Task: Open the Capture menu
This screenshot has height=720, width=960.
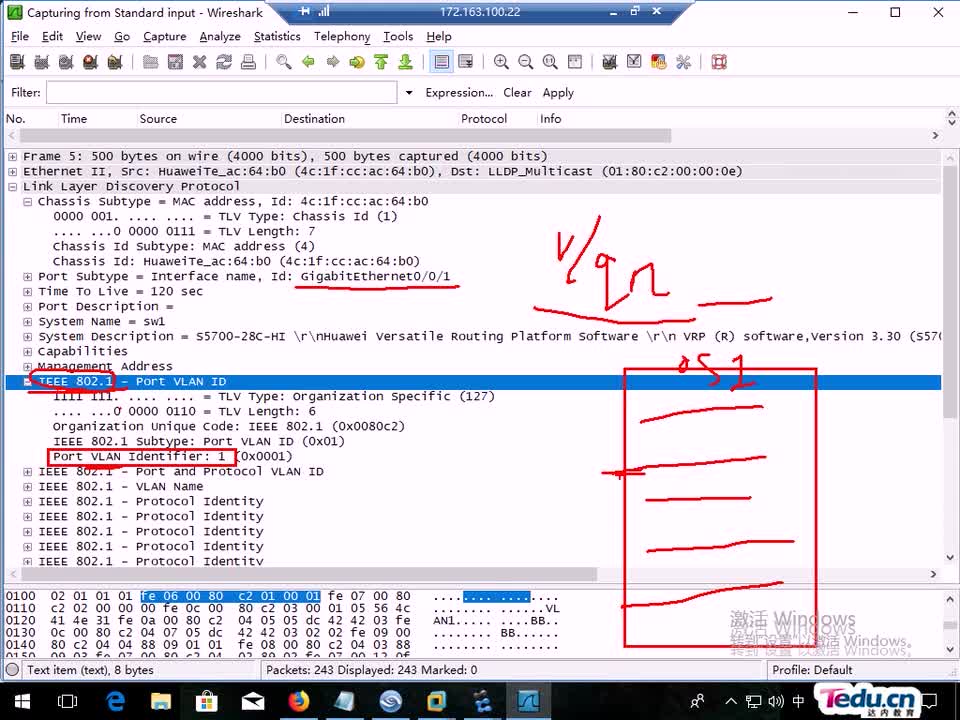Action: point(165,37)
